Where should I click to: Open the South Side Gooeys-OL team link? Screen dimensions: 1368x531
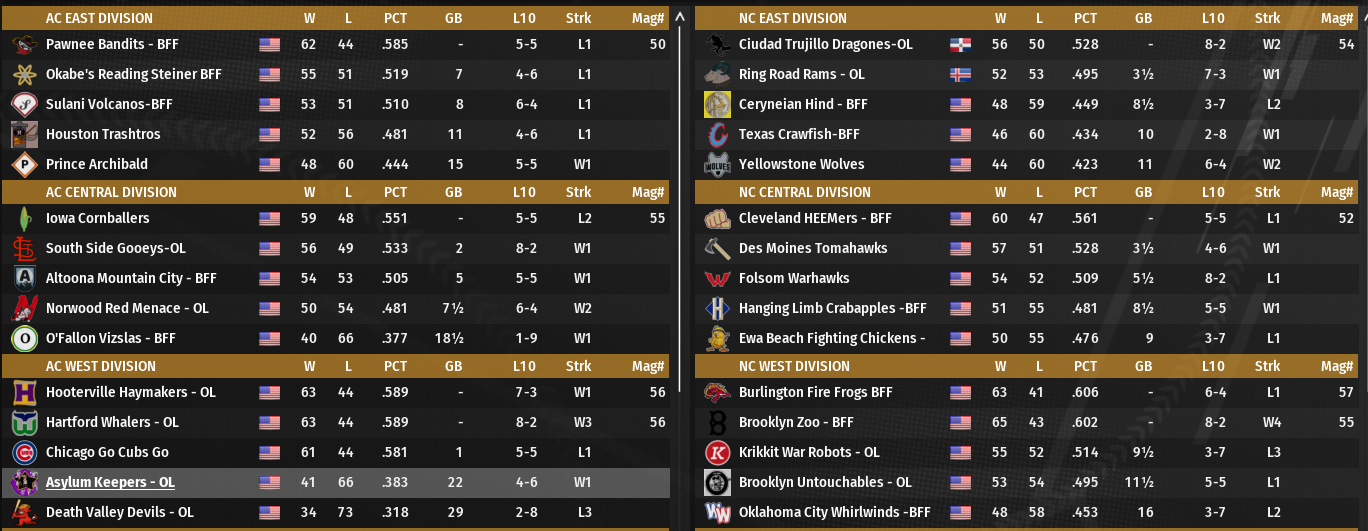click(x=116, y=248)
